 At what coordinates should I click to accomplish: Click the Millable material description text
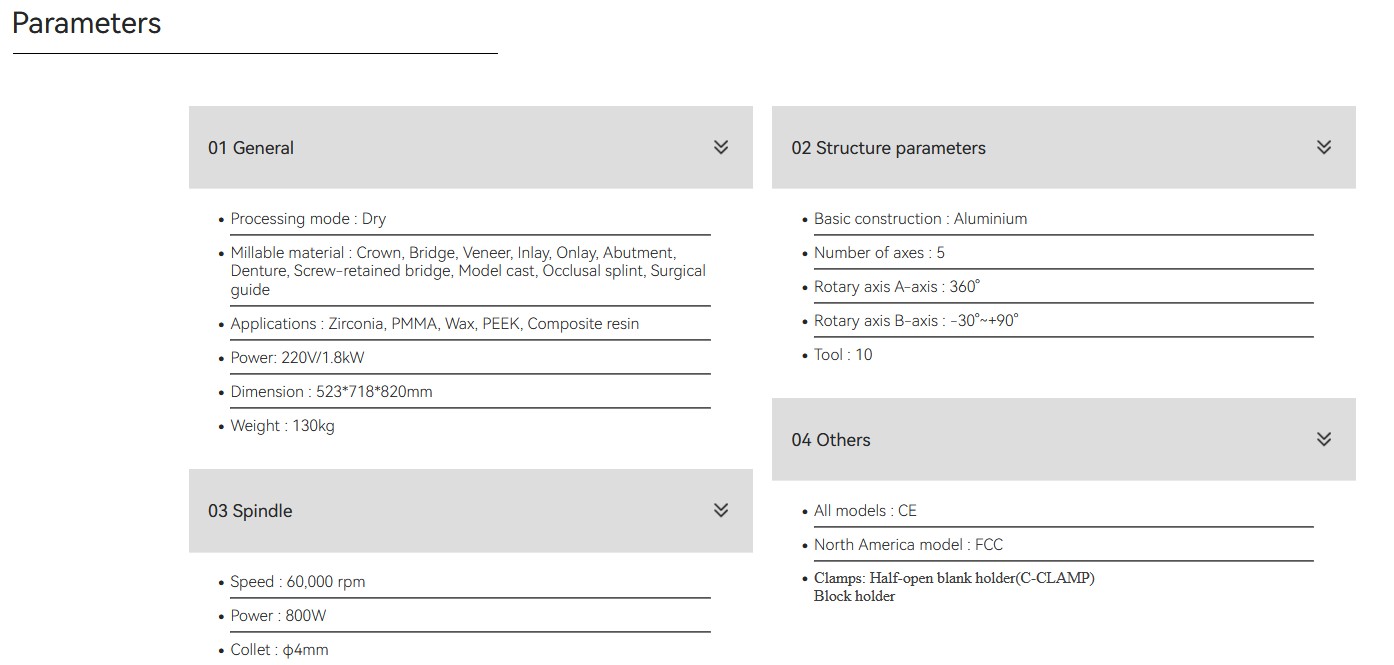[467, 271]
